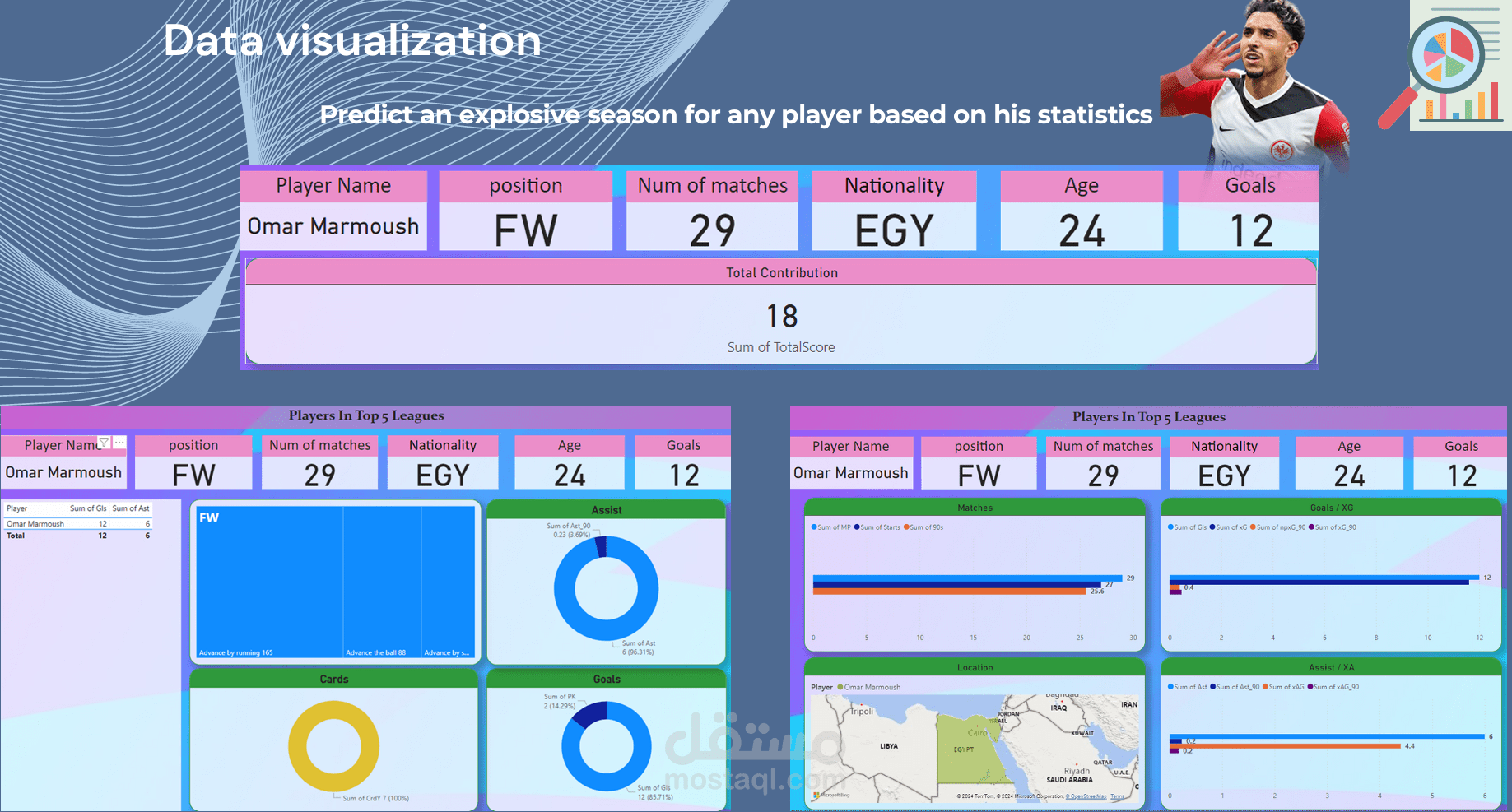Click the filter icon on Player Name slicer
This screenshot has width=1512, height=812.
pyautogui.click(x=104, y=443)
